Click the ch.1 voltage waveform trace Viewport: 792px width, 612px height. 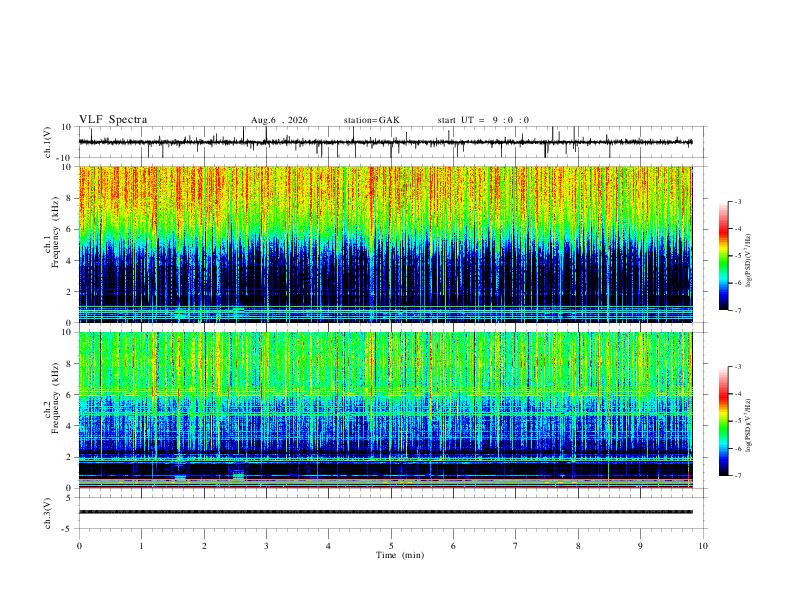pyautogui.click(x=385, y=142)
